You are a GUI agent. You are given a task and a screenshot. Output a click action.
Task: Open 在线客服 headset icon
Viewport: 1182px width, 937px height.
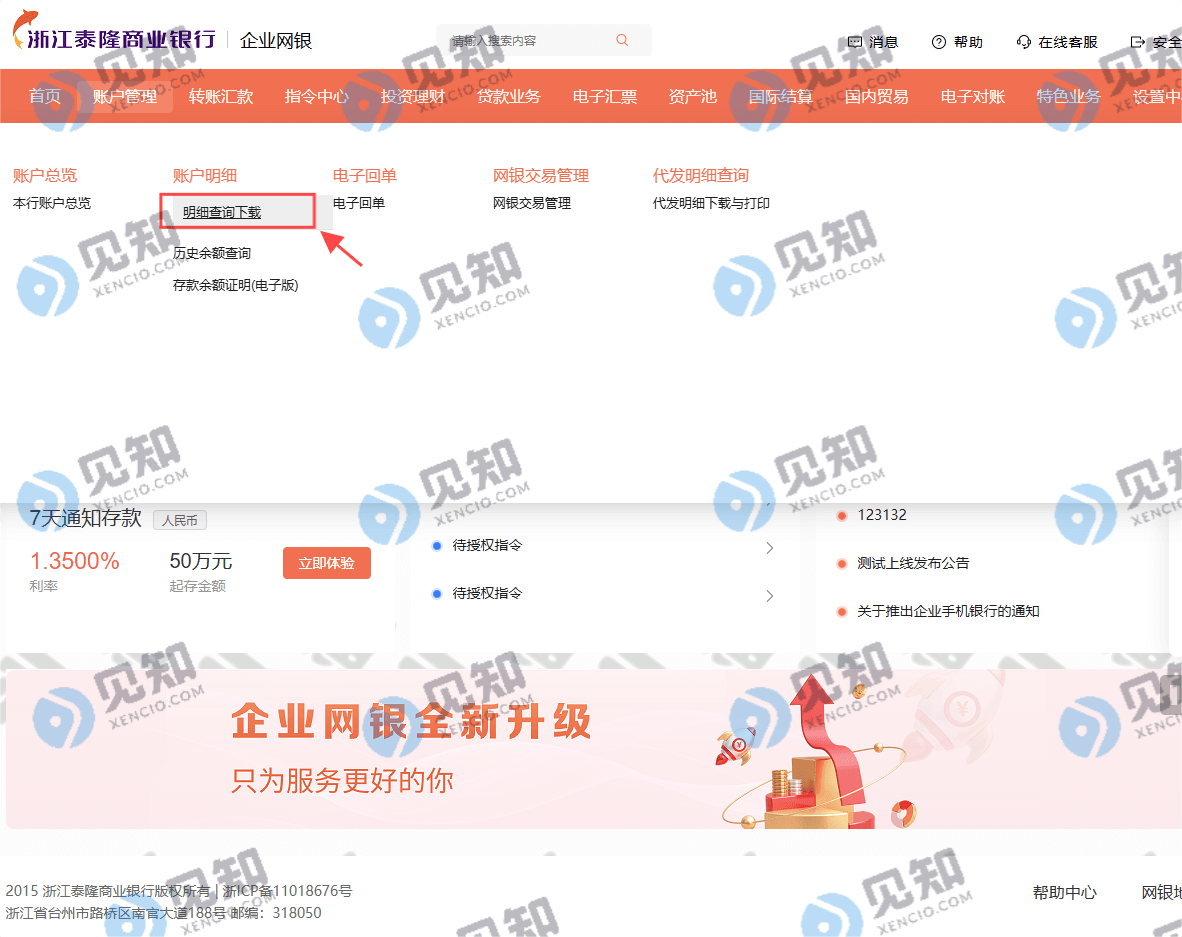pos(1024,42)
